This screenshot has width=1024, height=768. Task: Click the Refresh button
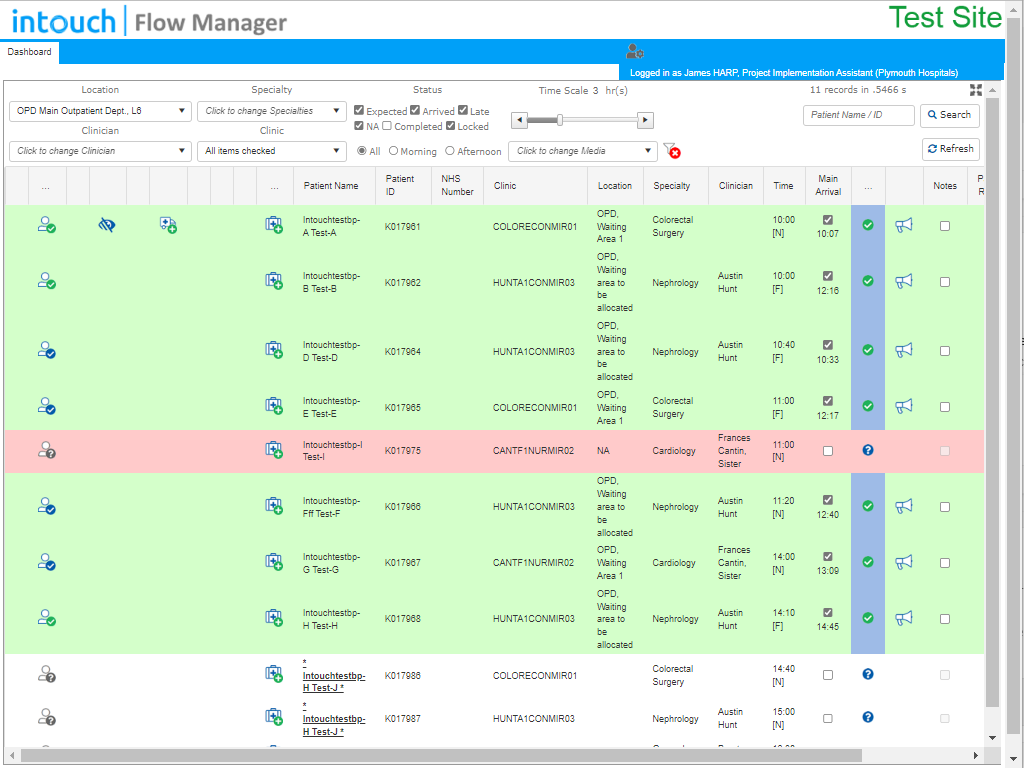[950, 149]
